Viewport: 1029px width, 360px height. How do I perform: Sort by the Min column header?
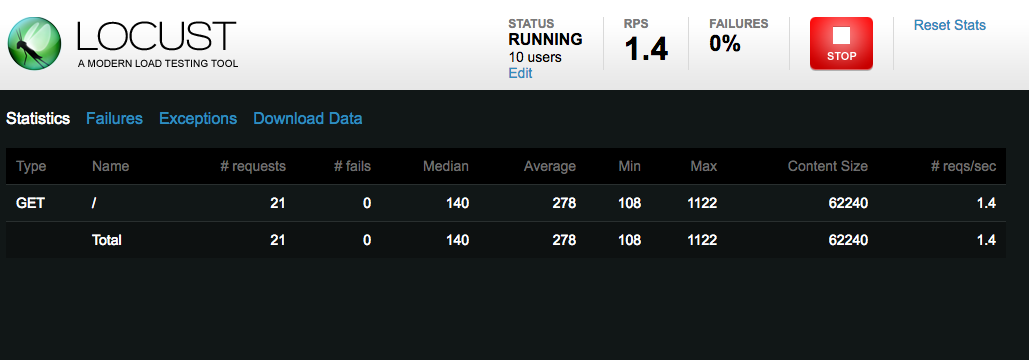pos(629,167)
